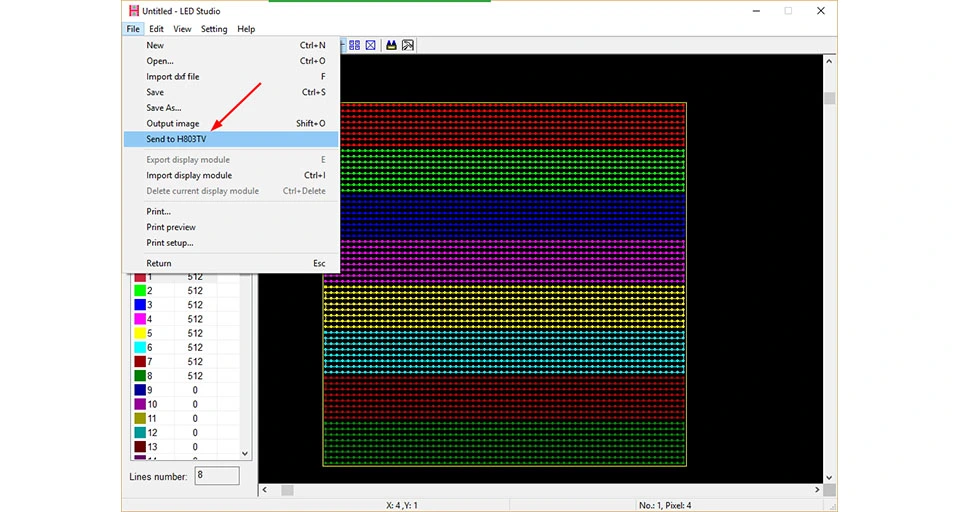Image resolution: width=960 pixels, height=512 pixels.
Task: Click the canvas horizontal scrollbar right arrow
Action: [817, 490]
